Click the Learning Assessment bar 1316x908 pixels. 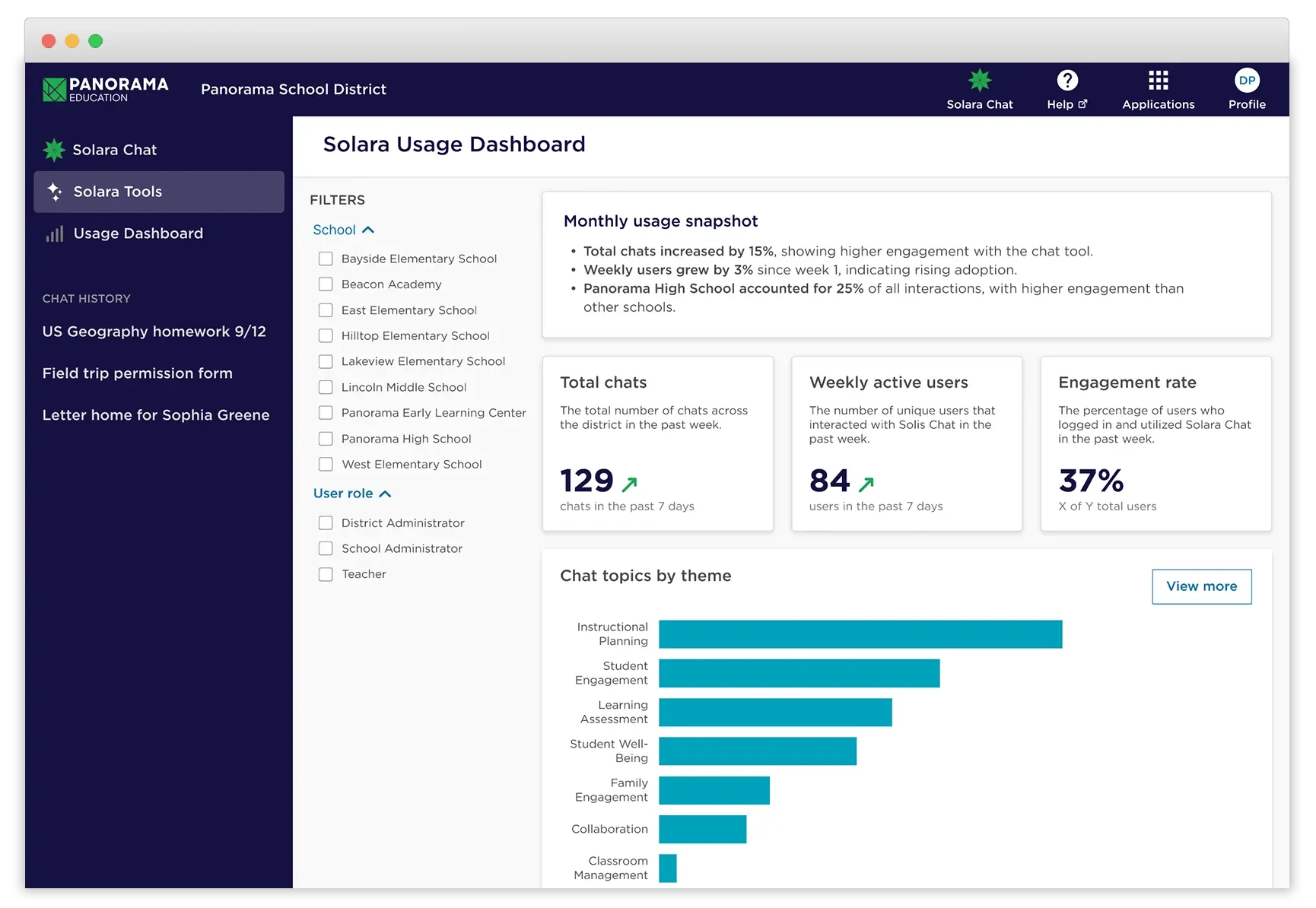775,712
